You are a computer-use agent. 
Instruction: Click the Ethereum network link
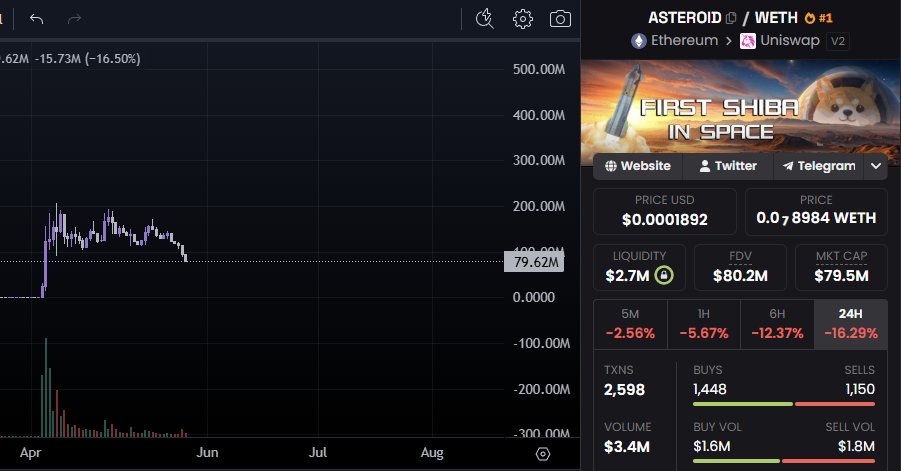tap(684, 41)
